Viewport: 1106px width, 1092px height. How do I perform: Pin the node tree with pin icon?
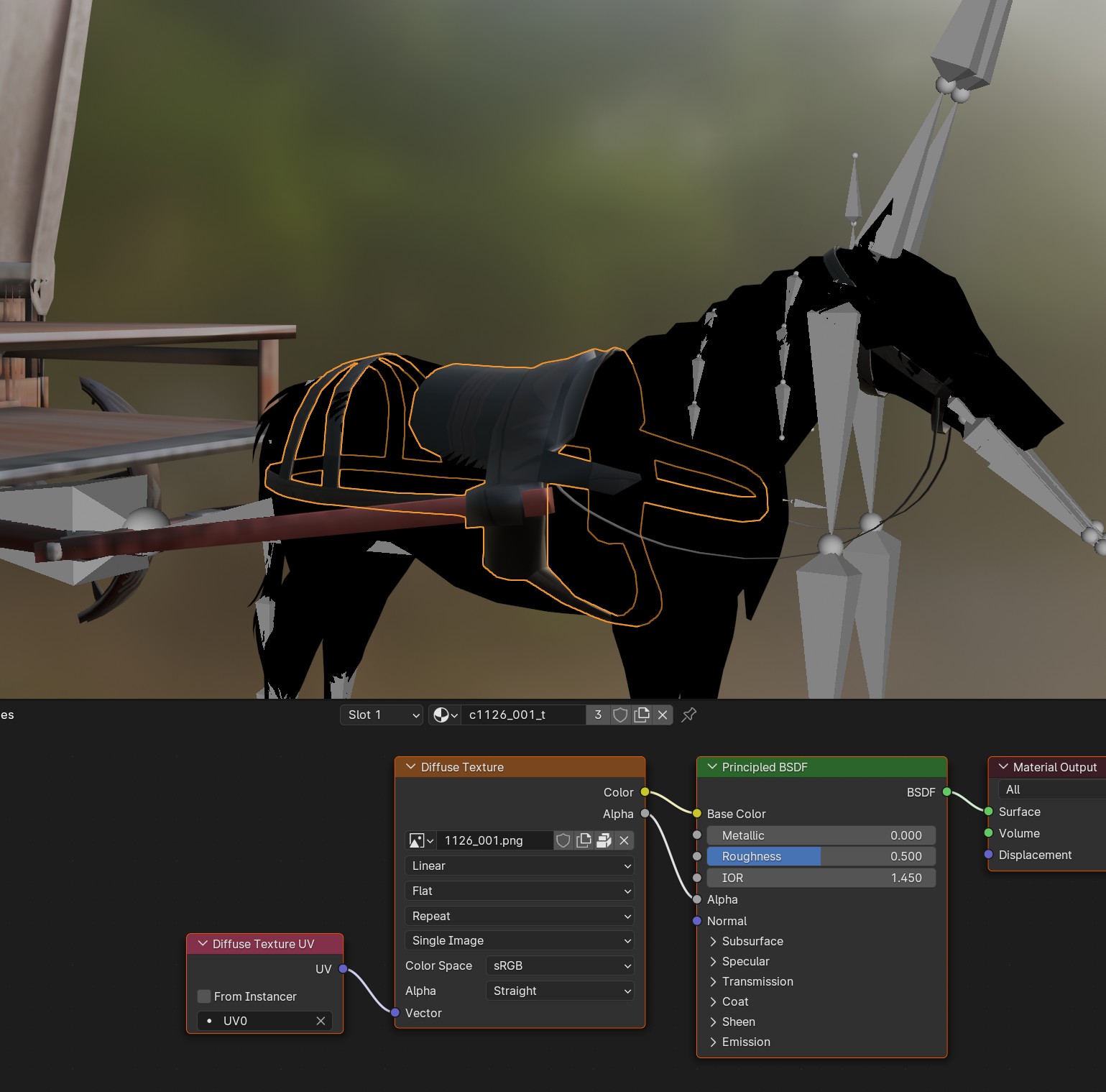coord(688,715)
